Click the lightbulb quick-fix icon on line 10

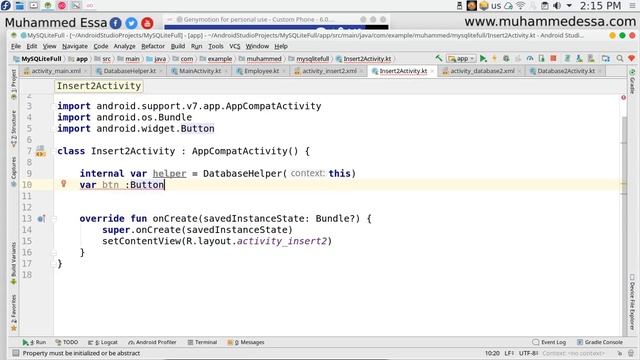point(64,184)
